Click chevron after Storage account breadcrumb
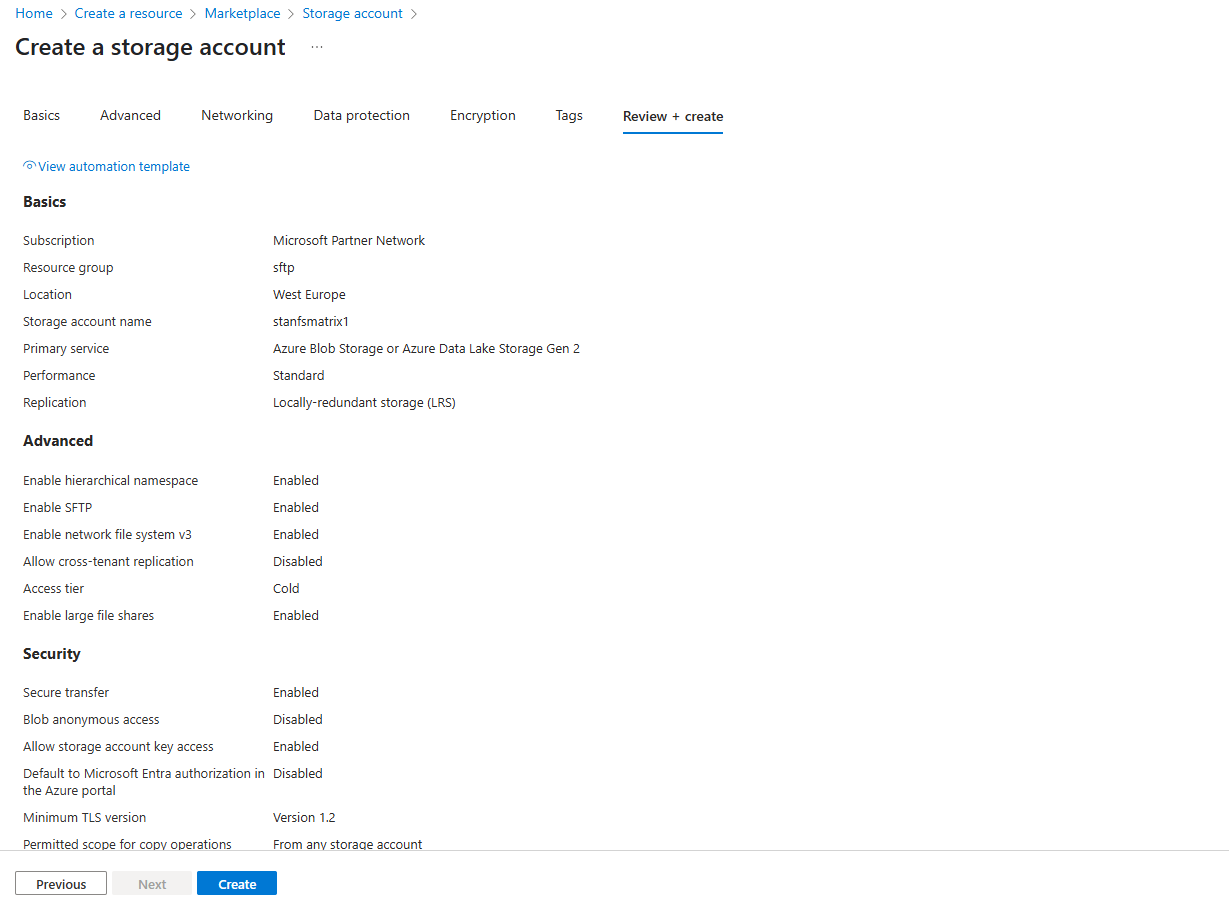 [414, 14]
